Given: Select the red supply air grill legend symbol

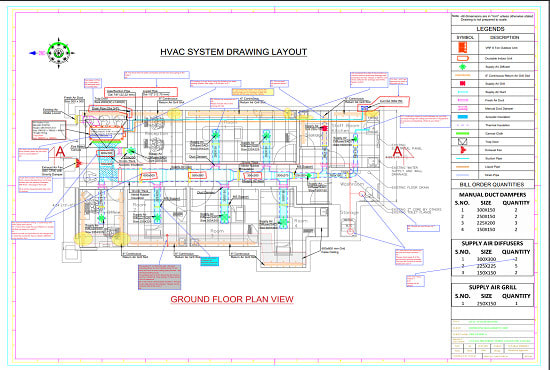Looking at the screenshot, I should click(463, 83).
